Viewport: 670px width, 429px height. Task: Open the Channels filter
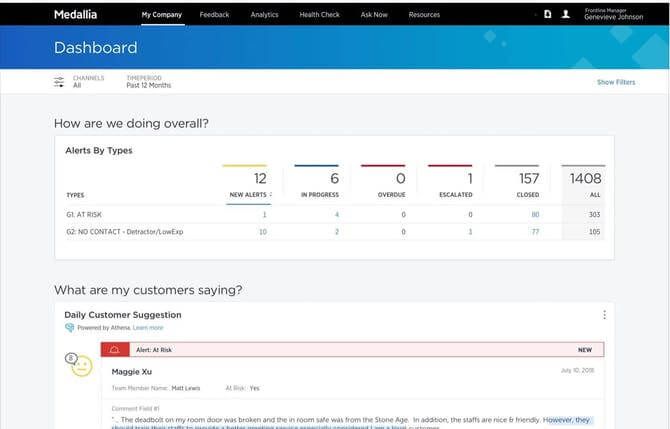(88, 82)
